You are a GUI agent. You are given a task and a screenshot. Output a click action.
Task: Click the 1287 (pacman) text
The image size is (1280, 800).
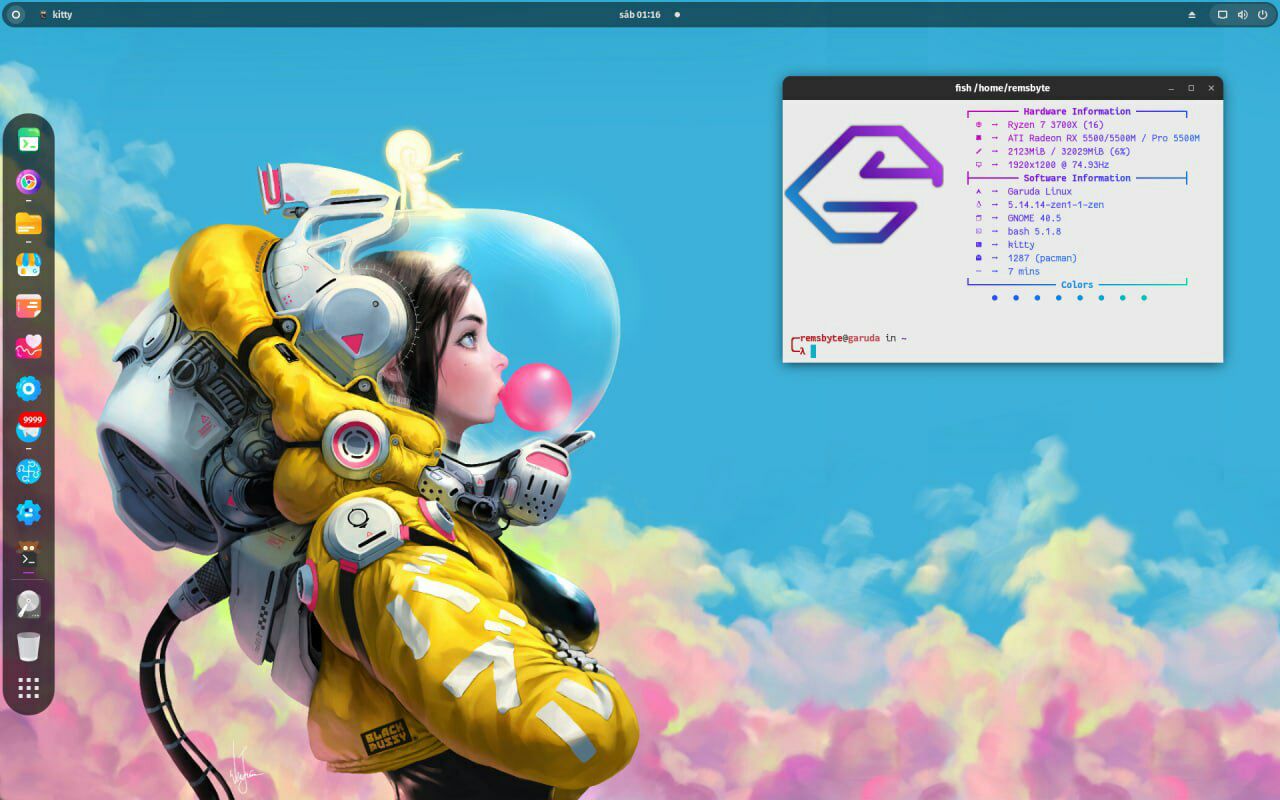pos(1042,258)
